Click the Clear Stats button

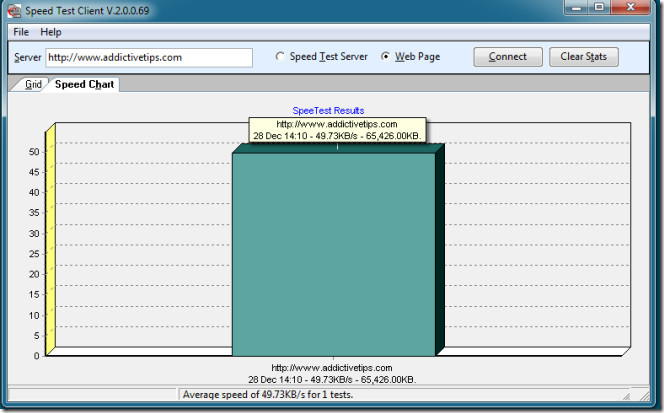pyautogui.click(x=584, y=57)
